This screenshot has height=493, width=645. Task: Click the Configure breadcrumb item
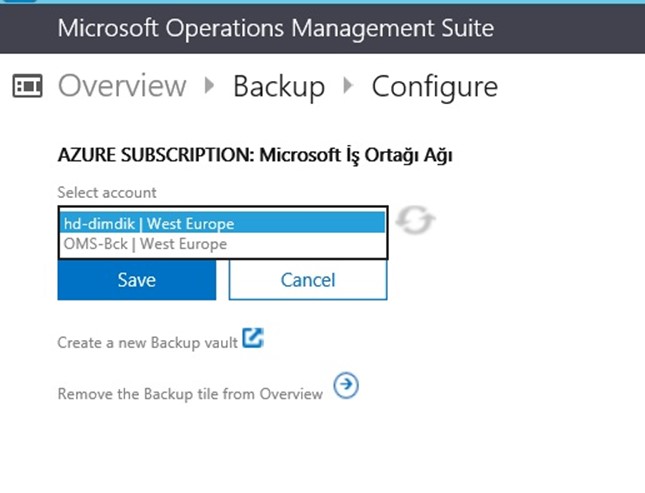point(435,87)
